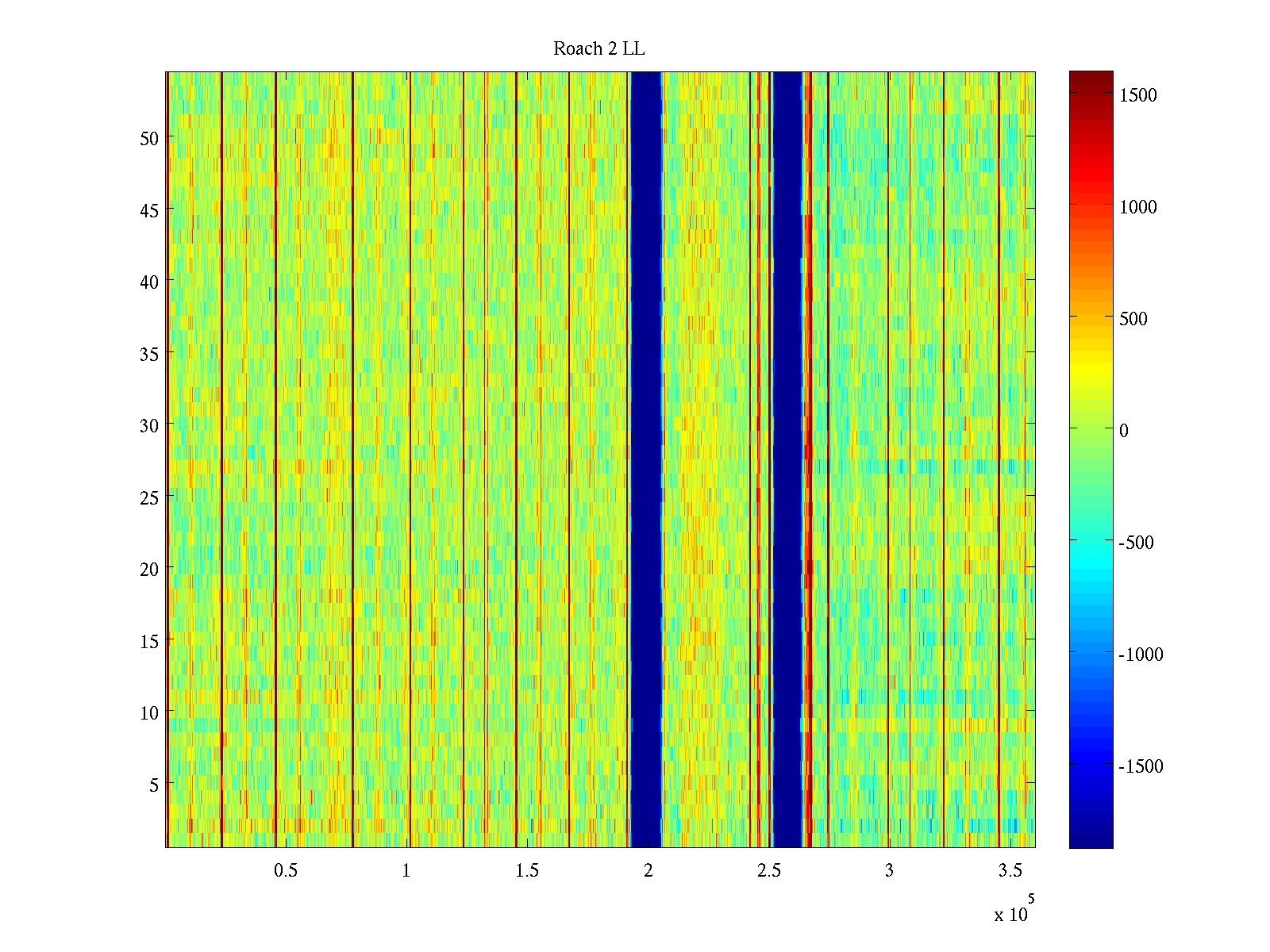Click the y-axis tick label 15
This screenshot has height=952, width=1270.
point(149,641)
